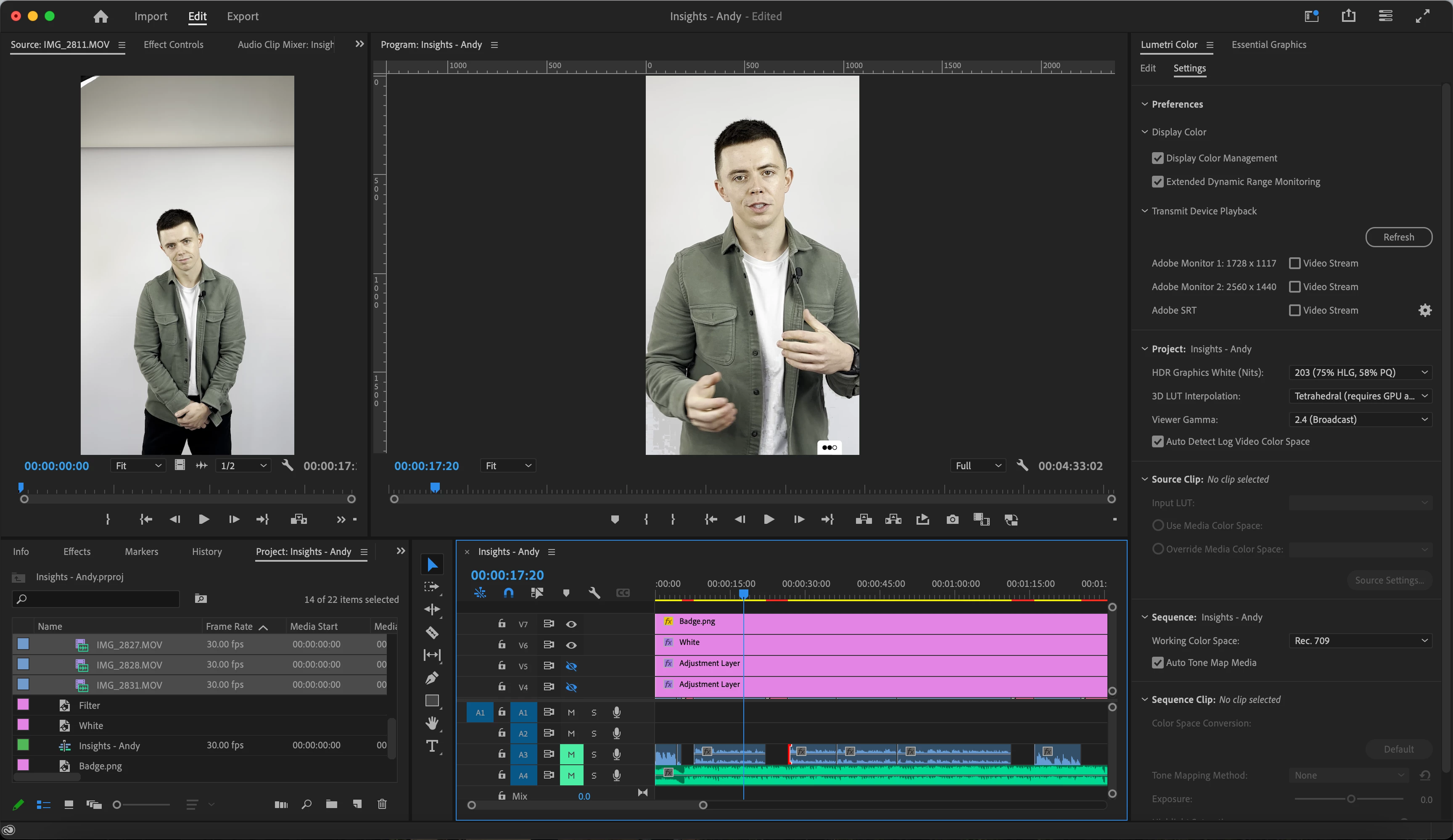The width and height of the screenshot is (1453, 840).
Task: Select the Hand tool
Action: point(432,723)
